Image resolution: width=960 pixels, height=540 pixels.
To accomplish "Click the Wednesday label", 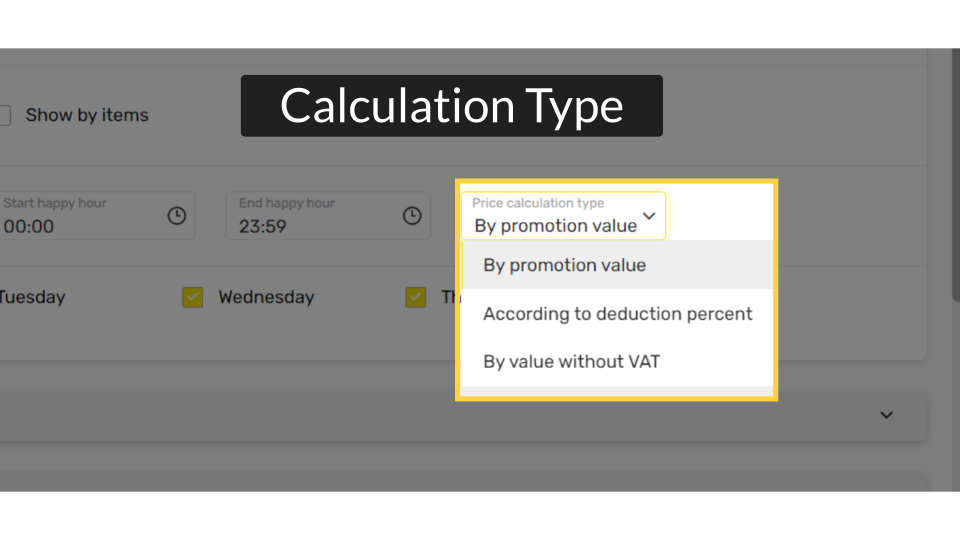I will [266, 298].
